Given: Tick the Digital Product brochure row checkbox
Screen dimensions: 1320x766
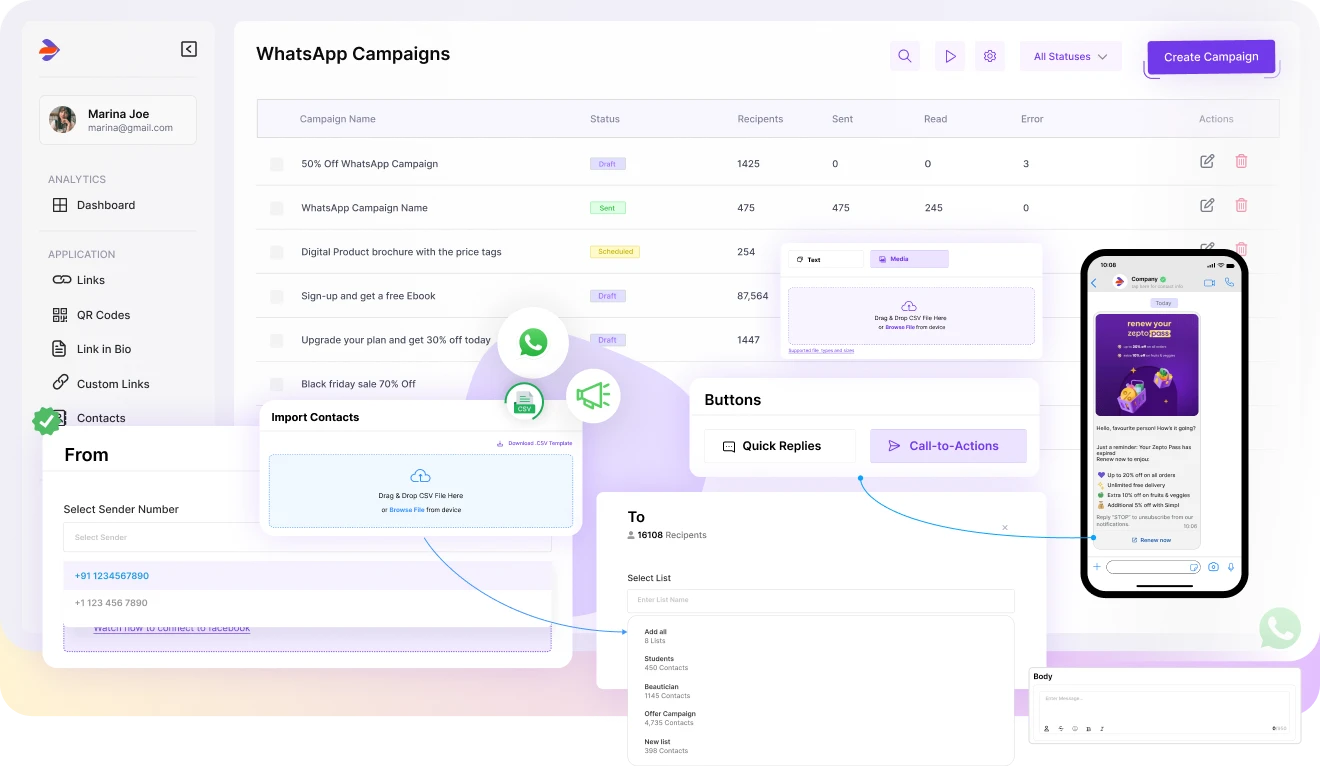Looking at the screenshot, I should (x=277, y=252).
